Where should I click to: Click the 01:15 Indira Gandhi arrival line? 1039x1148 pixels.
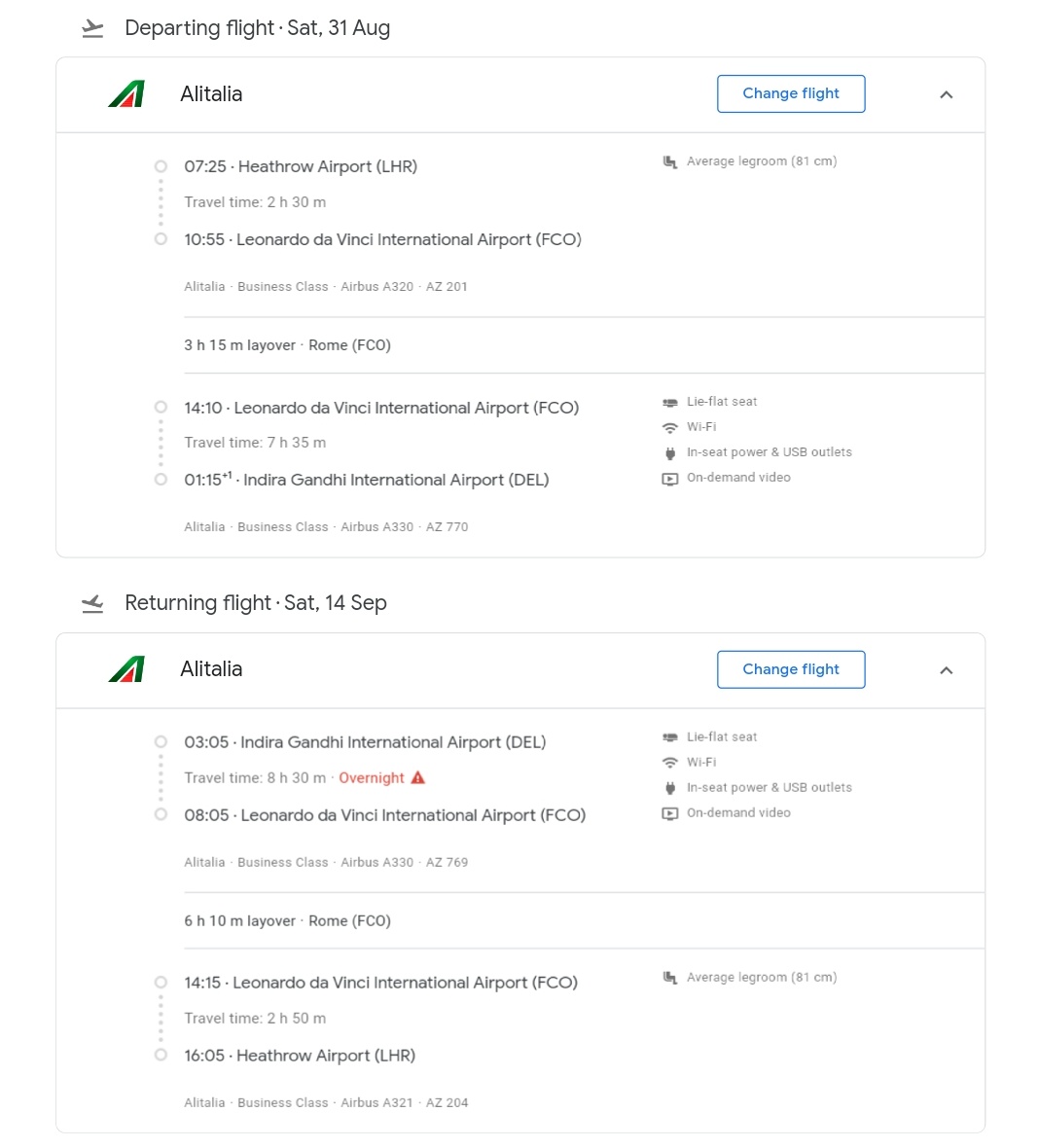pos(367,480)
